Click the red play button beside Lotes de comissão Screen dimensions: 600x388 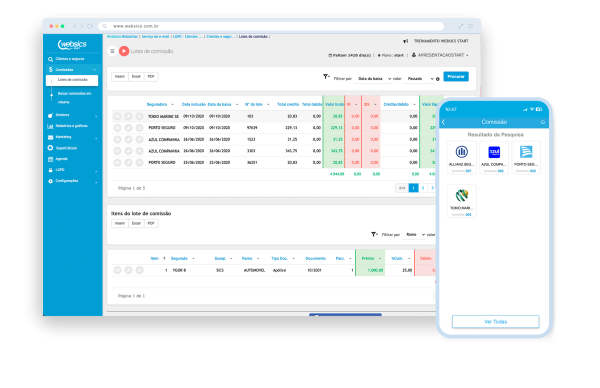click(x=124, y=51)
